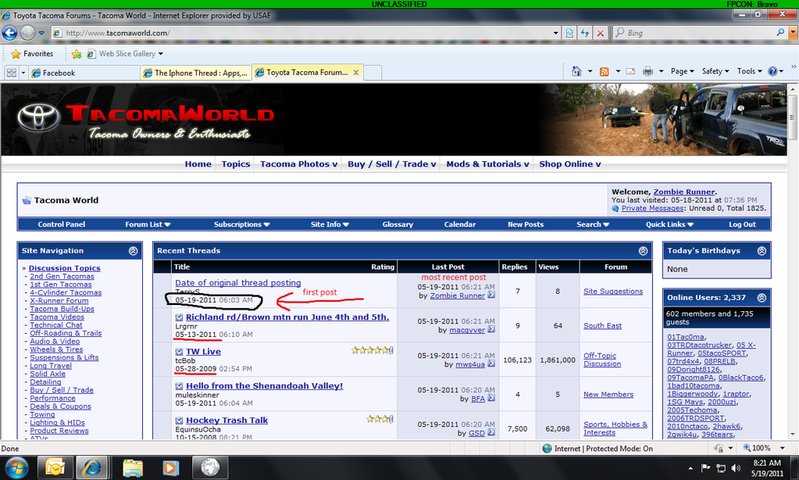Click the Refresh page icon
The image size is (799, 480).
coord(585,33)
